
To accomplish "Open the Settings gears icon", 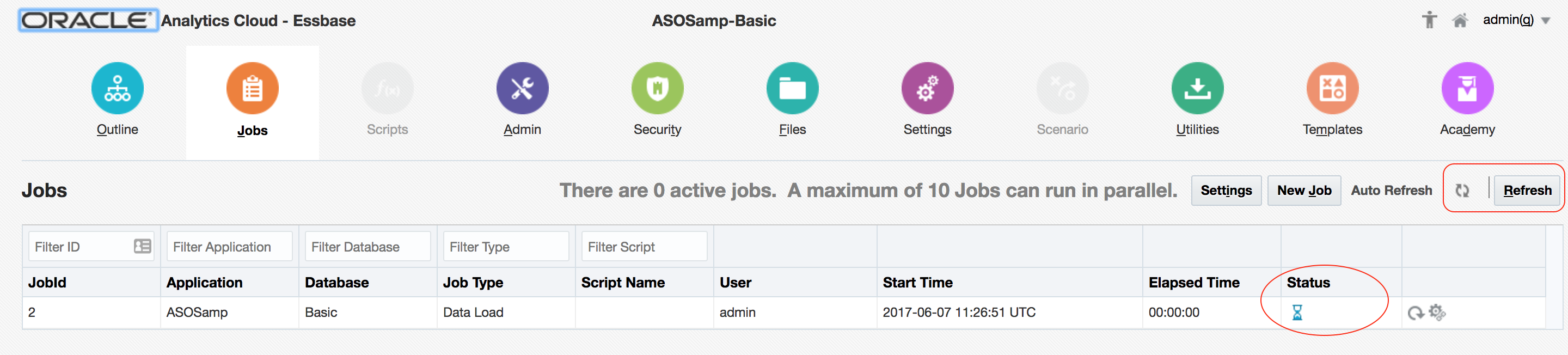I will (x=928, y=88).
